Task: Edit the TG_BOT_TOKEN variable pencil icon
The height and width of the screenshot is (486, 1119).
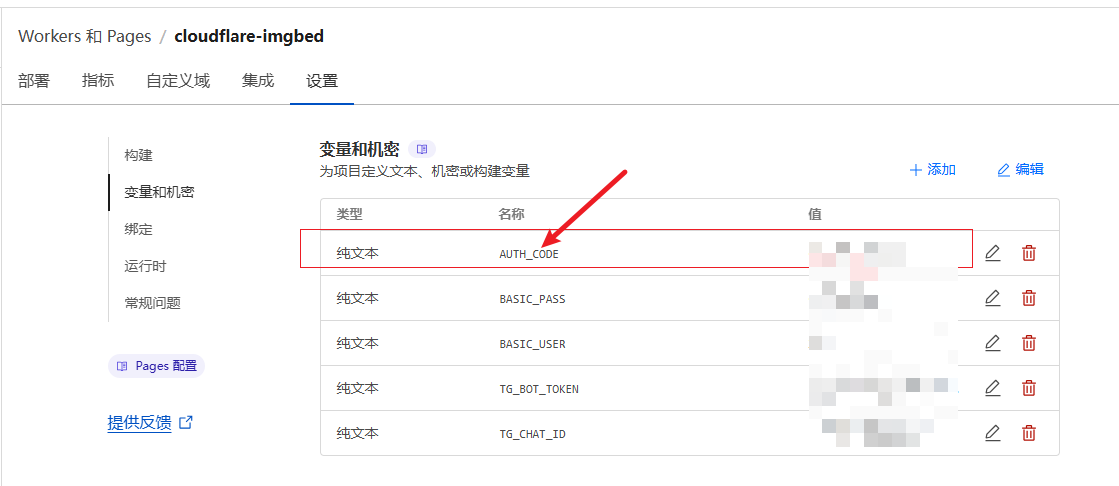Action: [992, 388]
